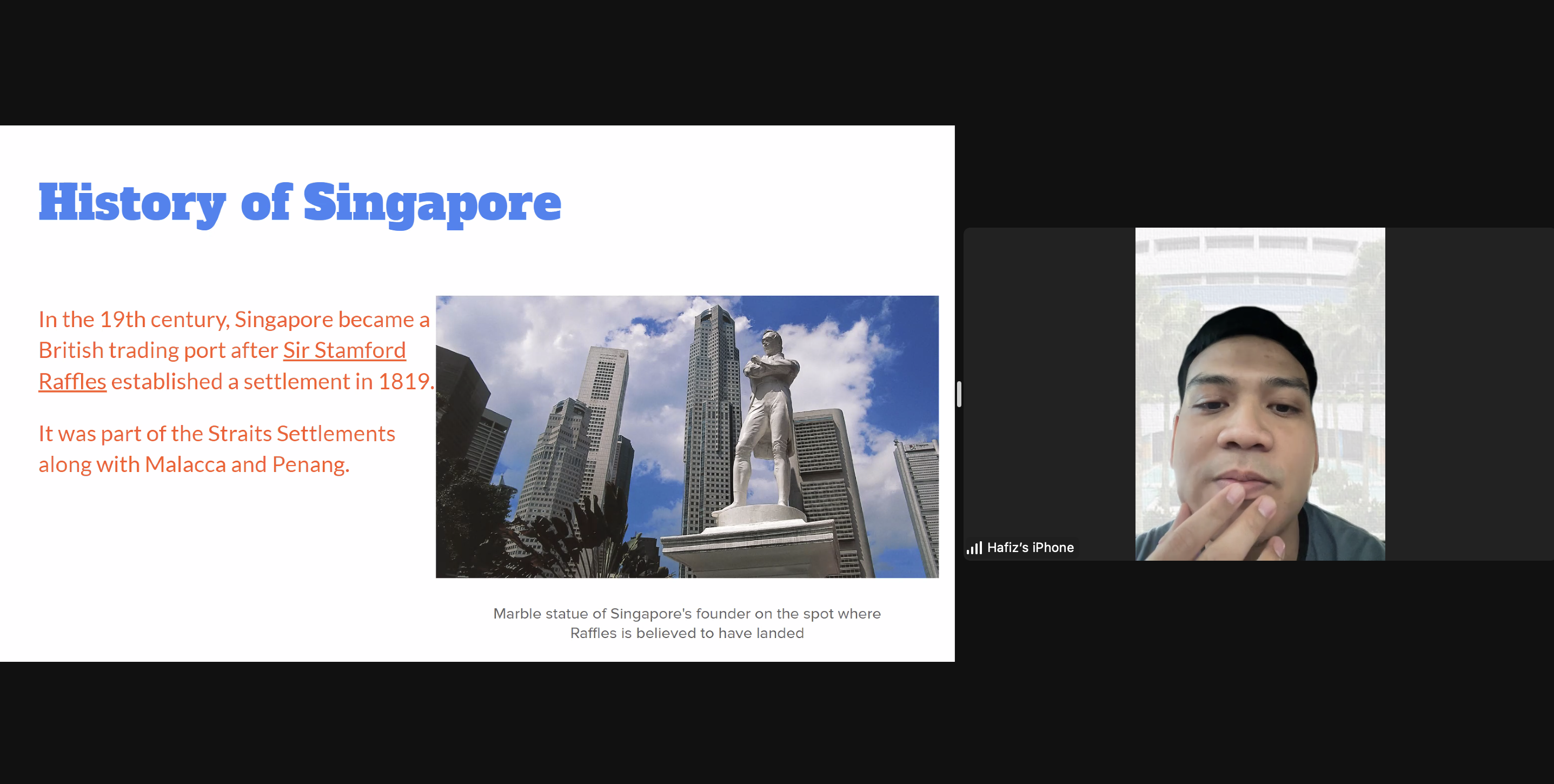
Task: Click the 'Hafiz's iPhone' participant name label
Action: click(x=1031, y=548)
